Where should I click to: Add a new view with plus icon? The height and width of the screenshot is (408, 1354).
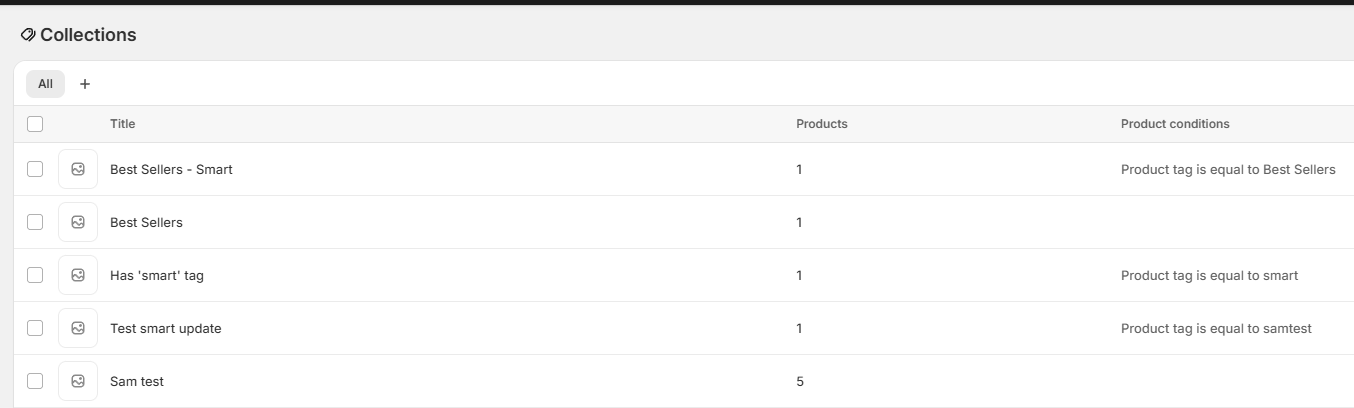coord(85,84)
